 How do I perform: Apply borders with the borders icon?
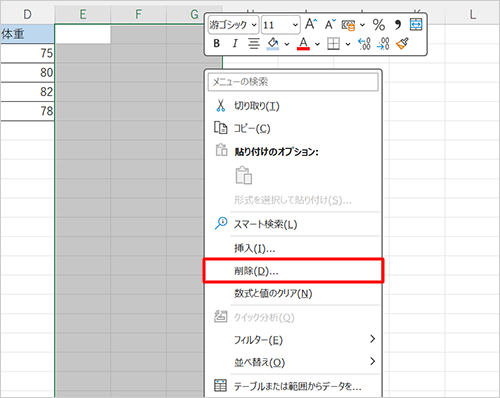coord(333,43)
